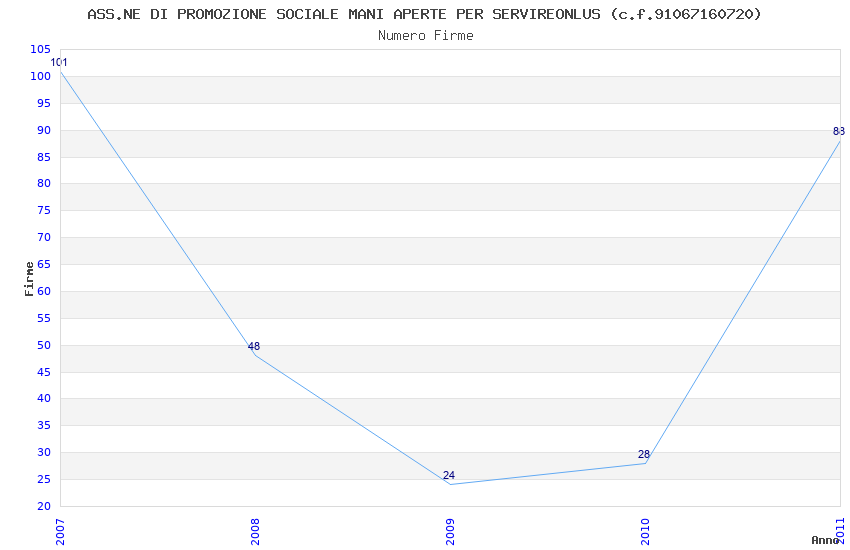Image resolution: width=850 pixels, height=550 pixels.
Task: Select x-axis year label 2009
Action: (x=450, y=532)
